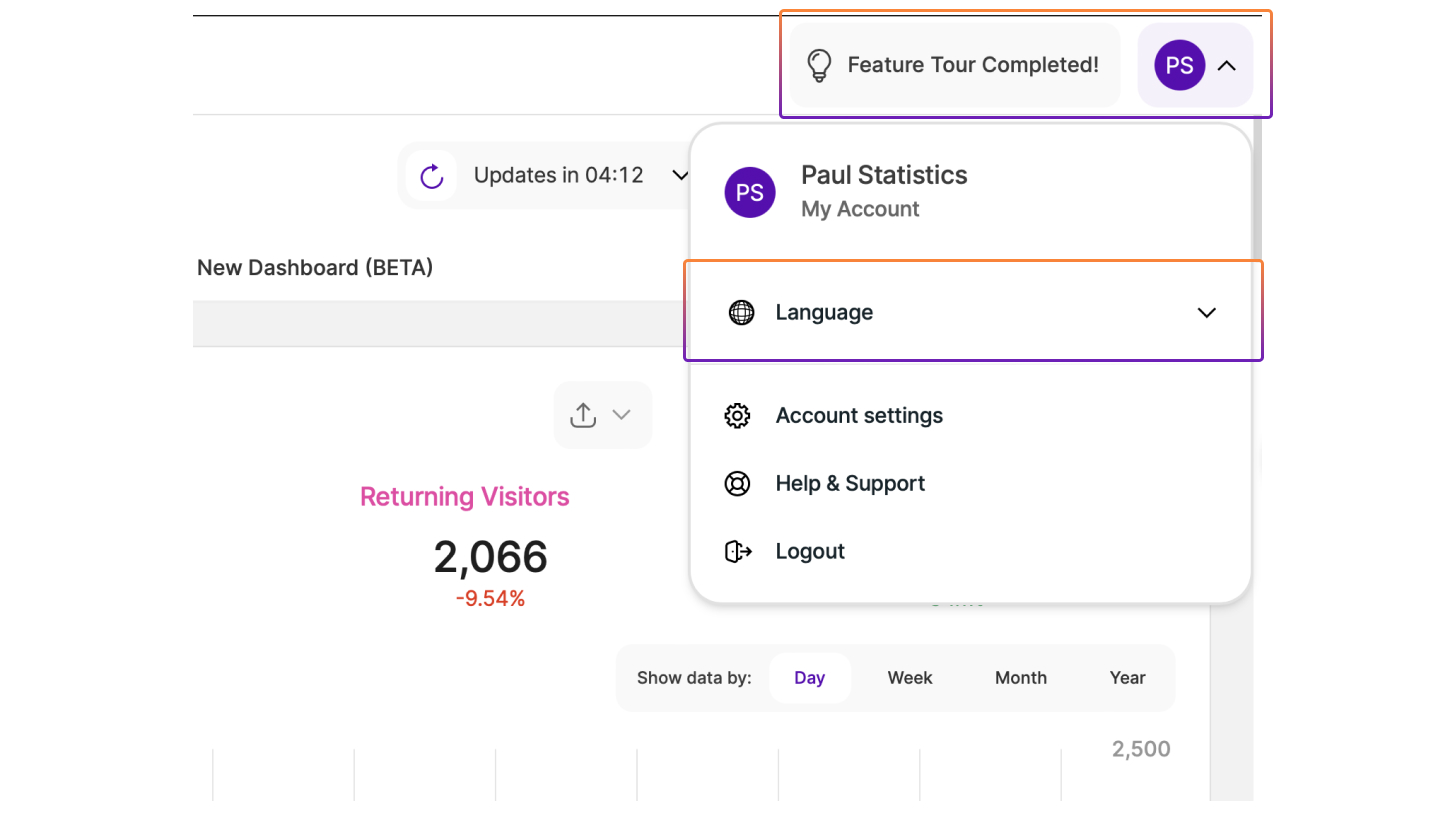Switch chart data to Year

point(1127,678)
